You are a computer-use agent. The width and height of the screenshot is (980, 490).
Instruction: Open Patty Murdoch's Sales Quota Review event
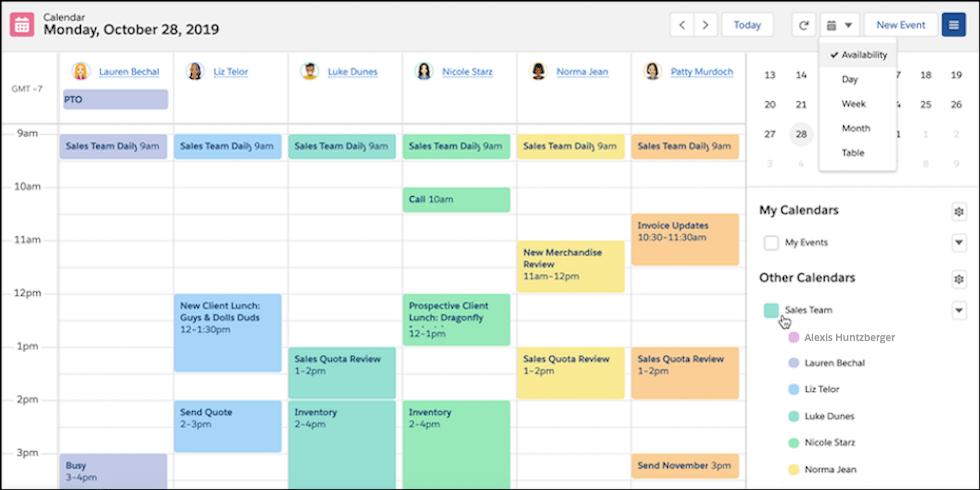click(685, 373)
